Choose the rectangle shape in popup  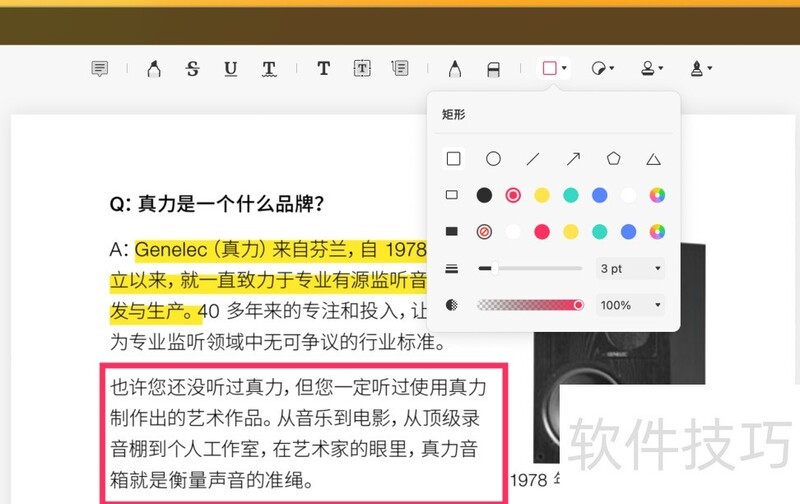point(453,159)
